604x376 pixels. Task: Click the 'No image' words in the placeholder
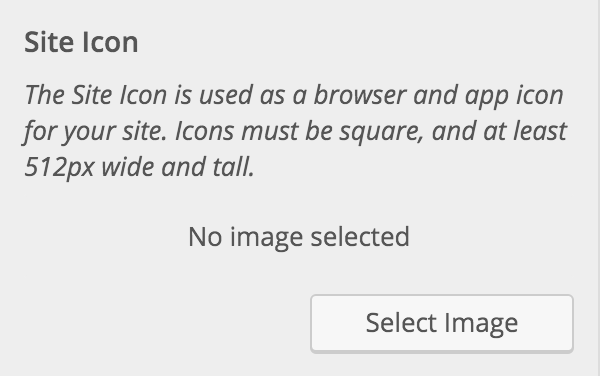point(245,237)
